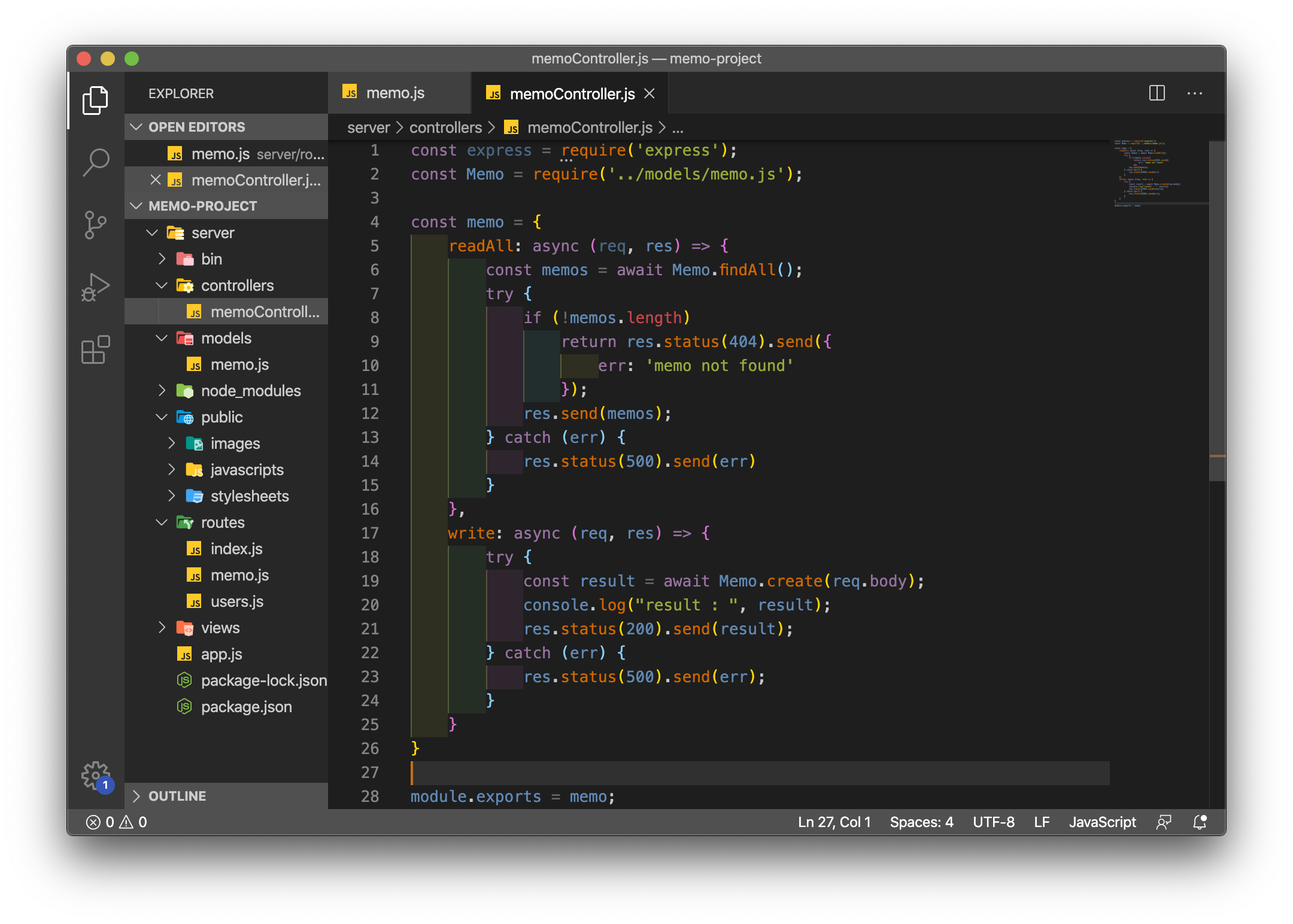The height and width of the screenshot is (924, 1293).
Task: Open the Manage gear settings icon
Action: [96, 776]
